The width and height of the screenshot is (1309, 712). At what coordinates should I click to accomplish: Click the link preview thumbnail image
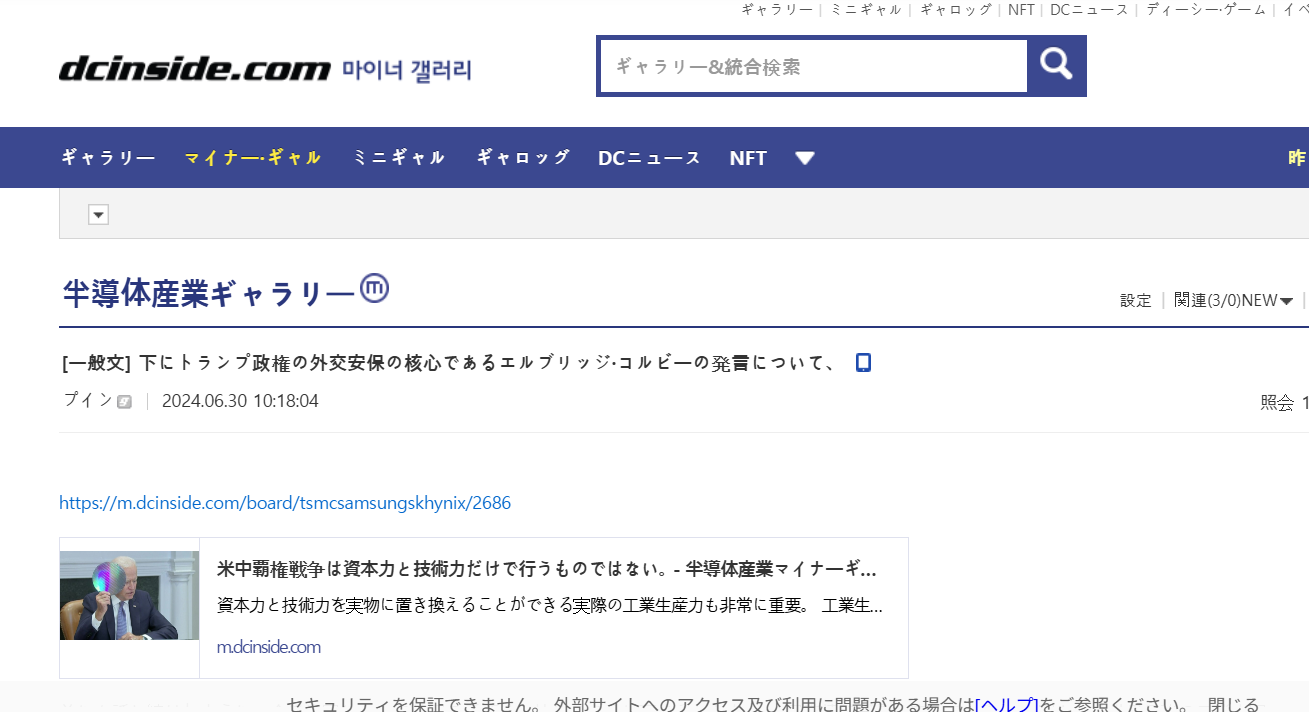130,595
